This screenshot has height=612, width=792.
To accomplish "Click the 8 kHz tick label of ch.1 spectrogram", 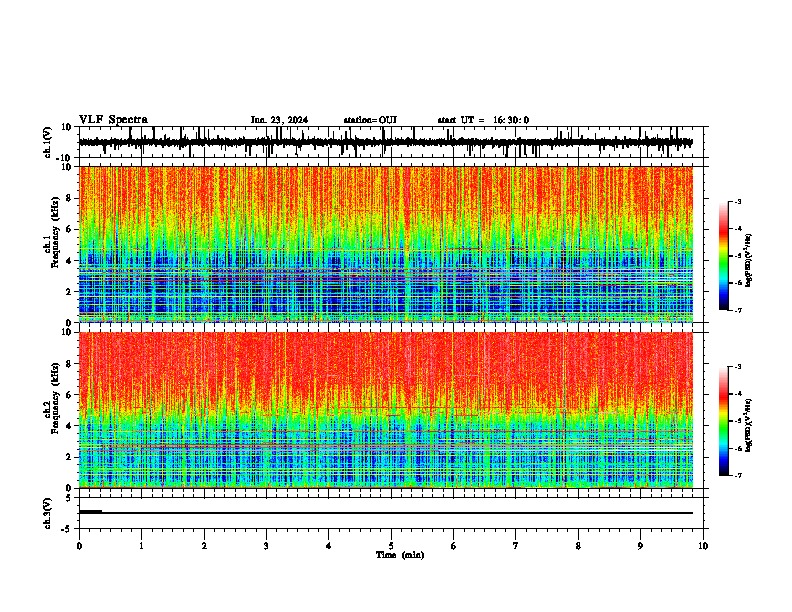I will pos(69,198).
